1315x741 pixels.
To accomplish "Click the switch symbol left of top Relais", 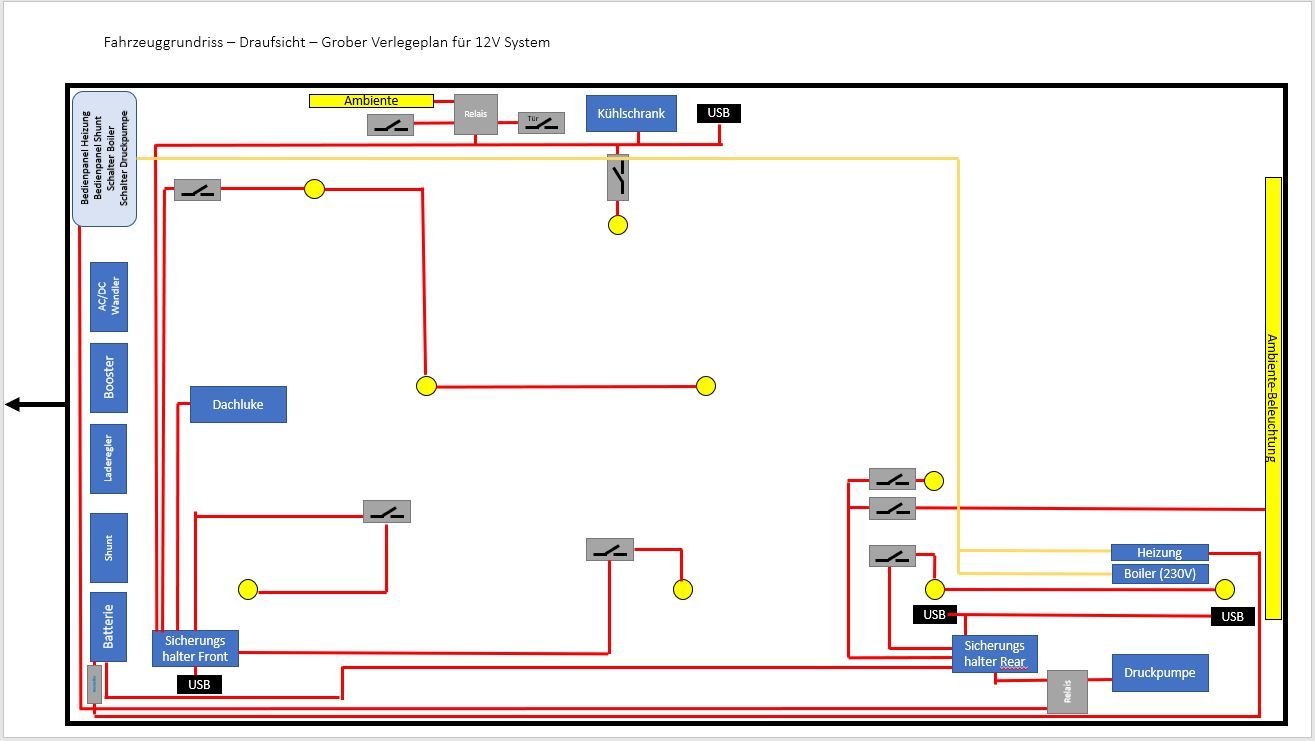I will pyautogui.click(x=391, y=125).
